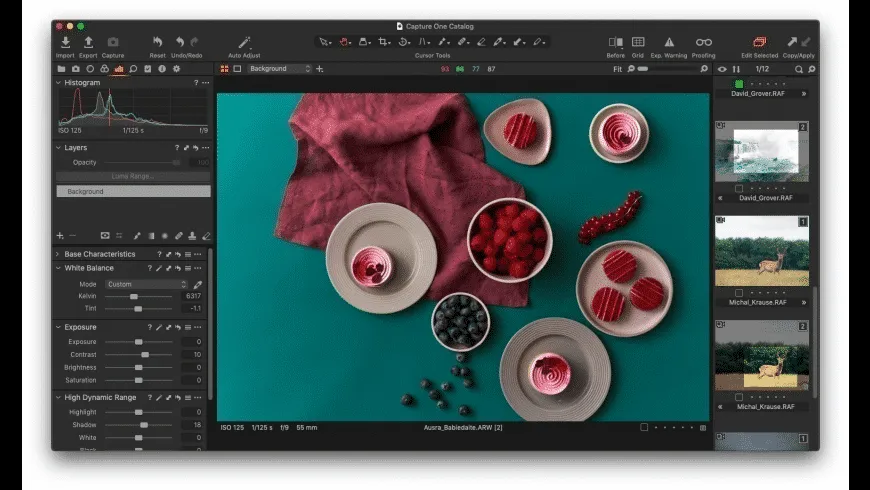This screenshot has width=870, height=490.
Task: Select the Pointer cursor tool
Action: pyautogui.click(x=324, y=42)
